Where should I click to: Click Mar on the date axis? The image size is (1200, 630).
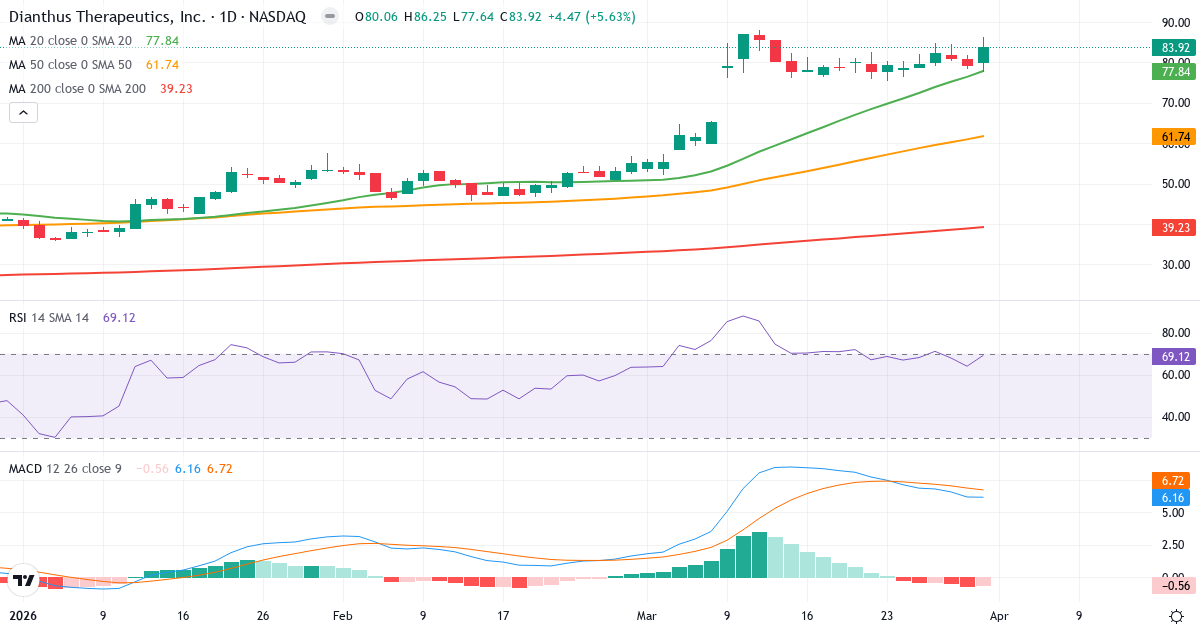pyautogui.click(x=647, y=617)
